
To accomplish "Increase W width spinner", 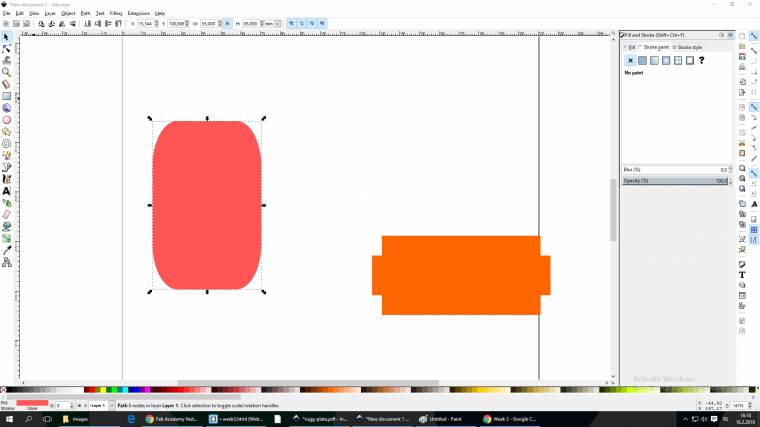I will pyautogui.click(x=220, y=22).
